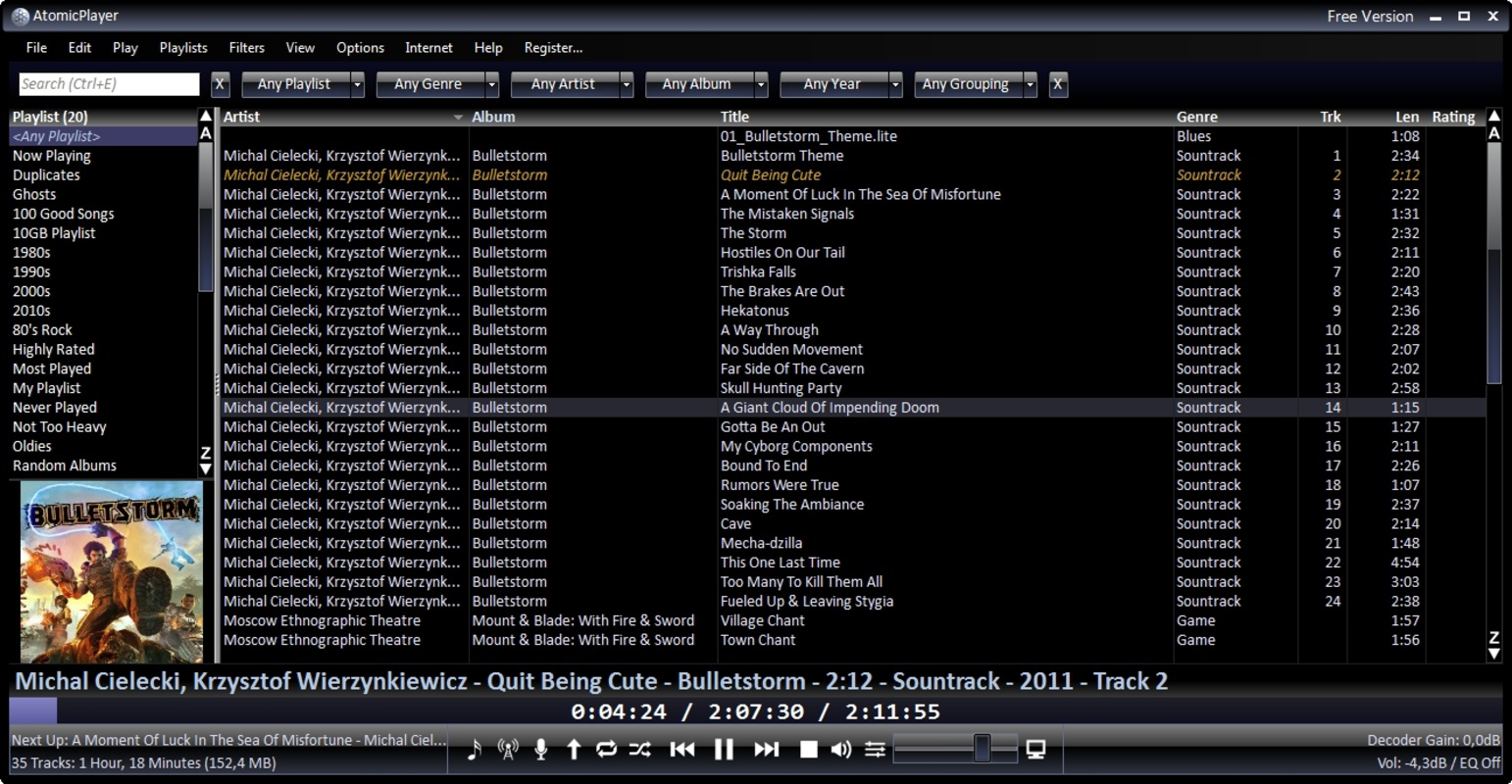Open the Help menu

pos(488,47)
